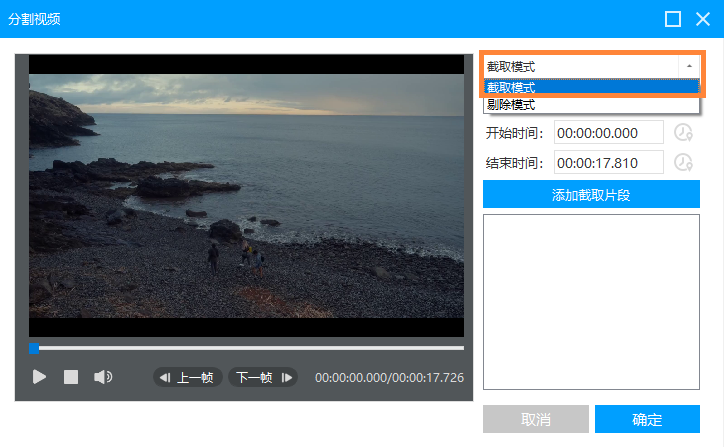This screenshot has width=724, height=447.
Task: Click into the 开始时间 input field
Action: [x=609, y=133]
